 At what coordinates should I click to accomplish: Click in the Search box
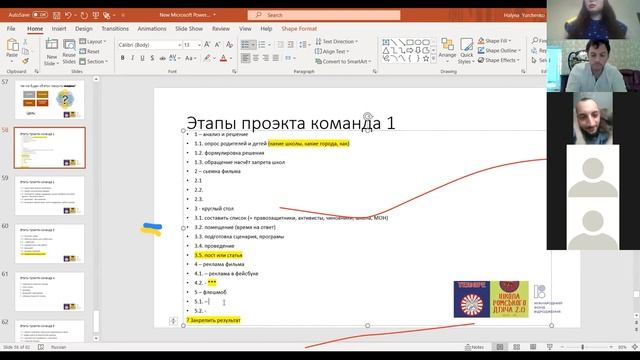coord(324,15)
